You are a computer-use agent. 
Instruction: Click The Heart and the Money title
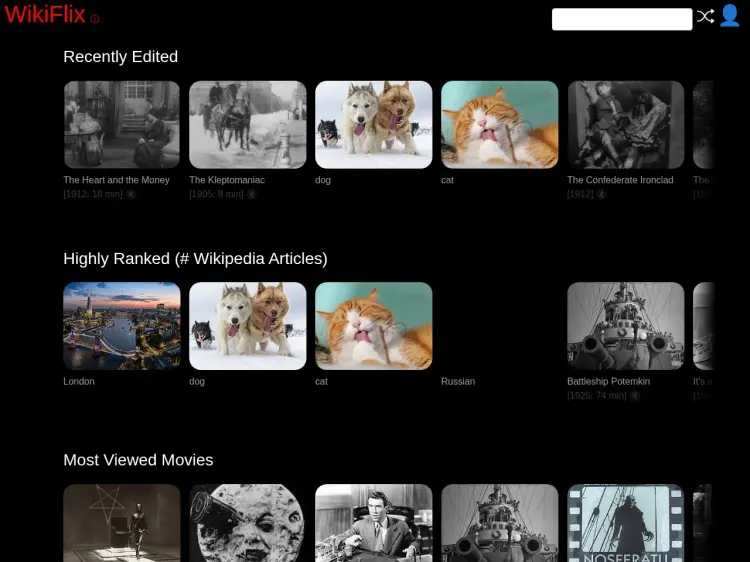coord(117,180)
